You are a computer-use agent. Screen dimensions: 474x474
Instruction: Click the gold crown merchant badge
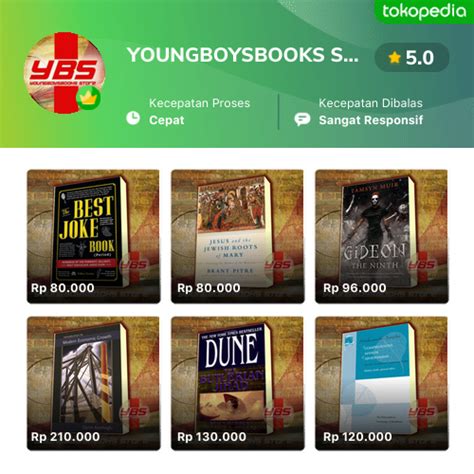[x=88, y=99]
